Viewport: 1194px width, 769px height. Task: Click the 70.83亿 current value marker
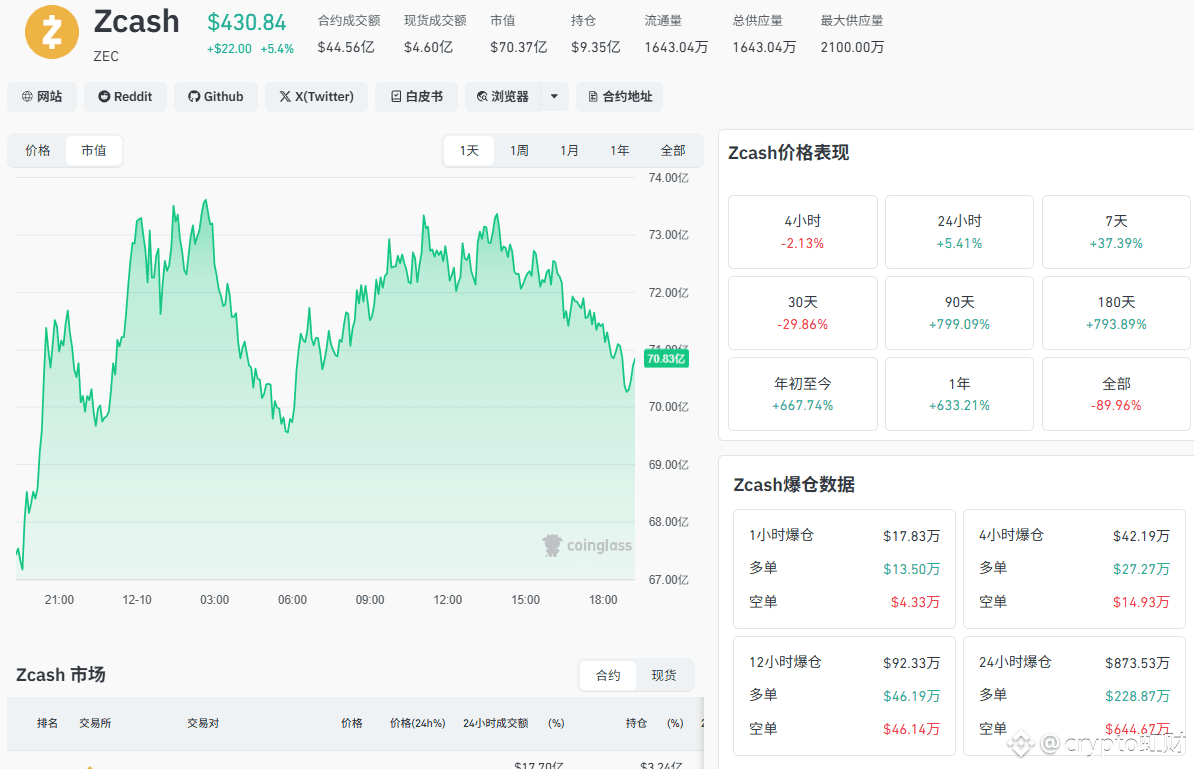tap(666, 359)
